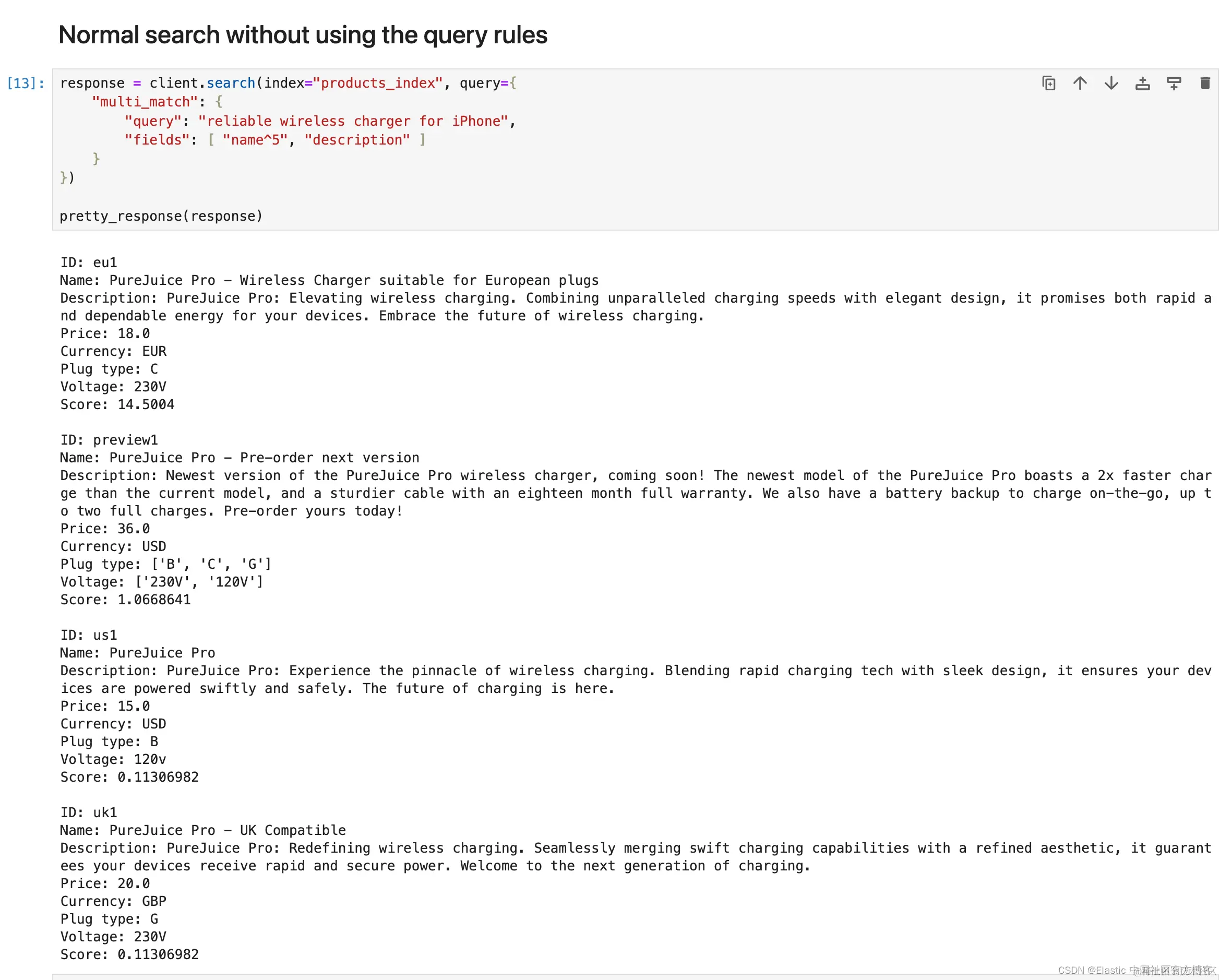The height and width of the screenshot is (980, 1220).
Task: Click the 'ID: eu1' output line
Action: point(89,262)
